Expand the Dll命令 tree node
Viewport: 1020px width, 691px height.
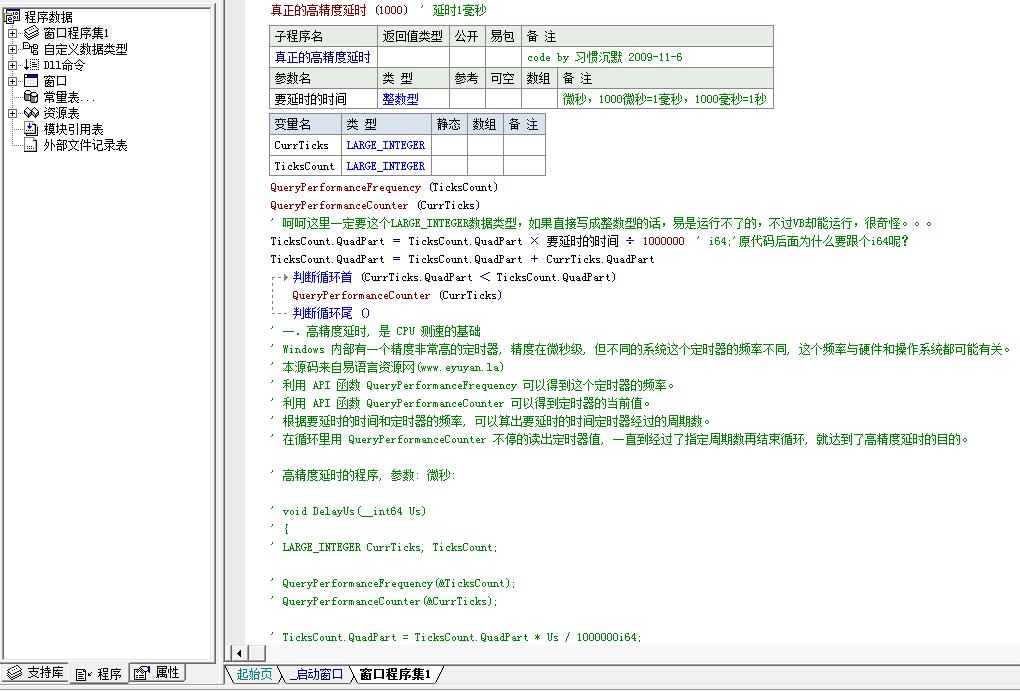point(12,65)
